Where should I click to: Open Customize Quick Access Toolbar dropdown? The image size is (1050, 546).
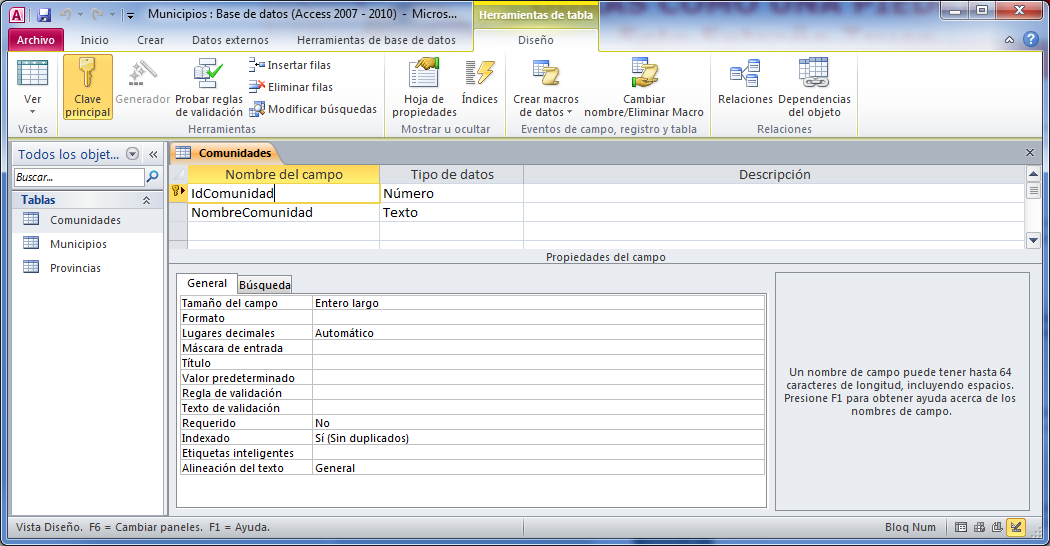point(131,15)
